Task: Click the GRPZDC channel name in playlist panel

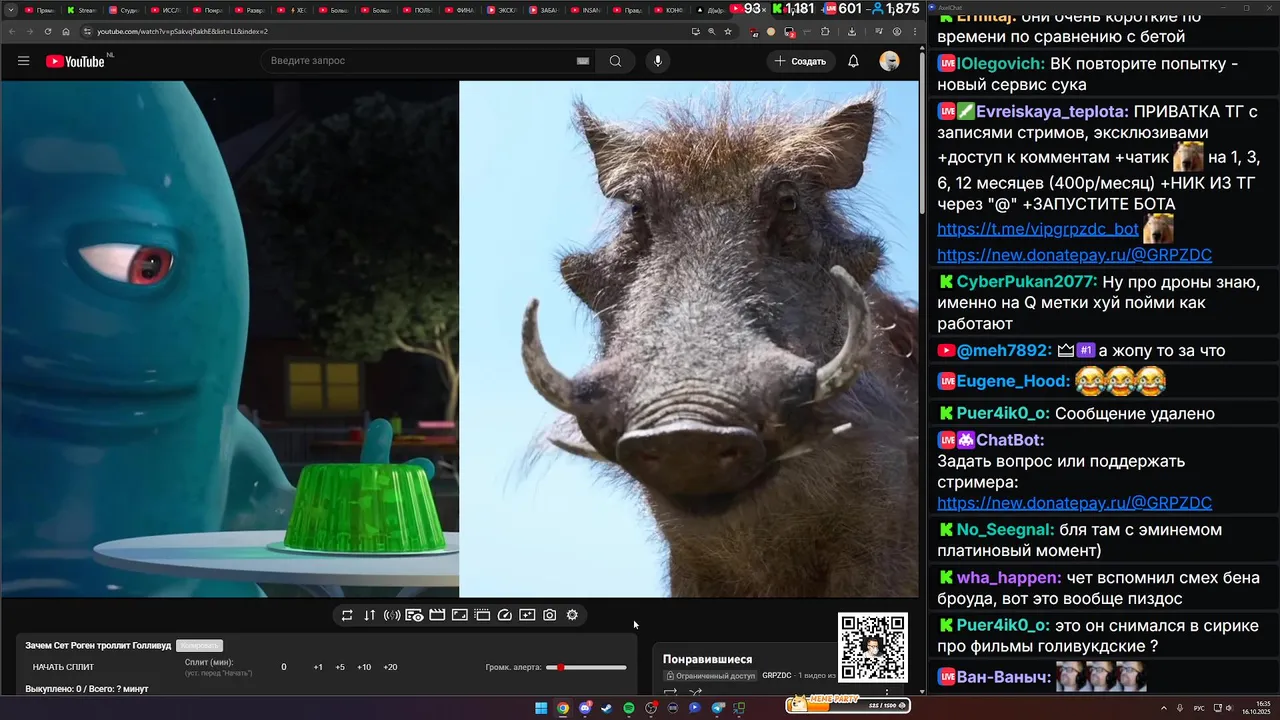Action: click(777, 675)
